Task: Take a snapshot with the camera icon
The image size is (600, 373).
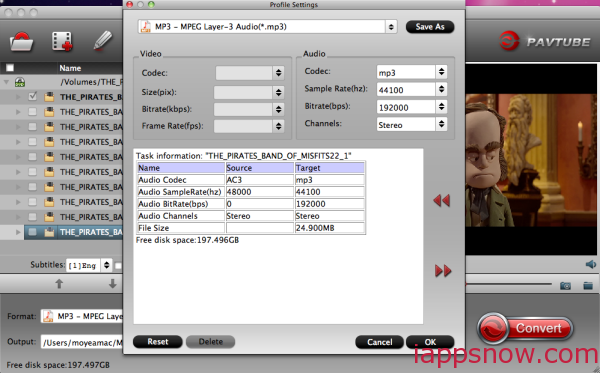Action: coord(565,285)
